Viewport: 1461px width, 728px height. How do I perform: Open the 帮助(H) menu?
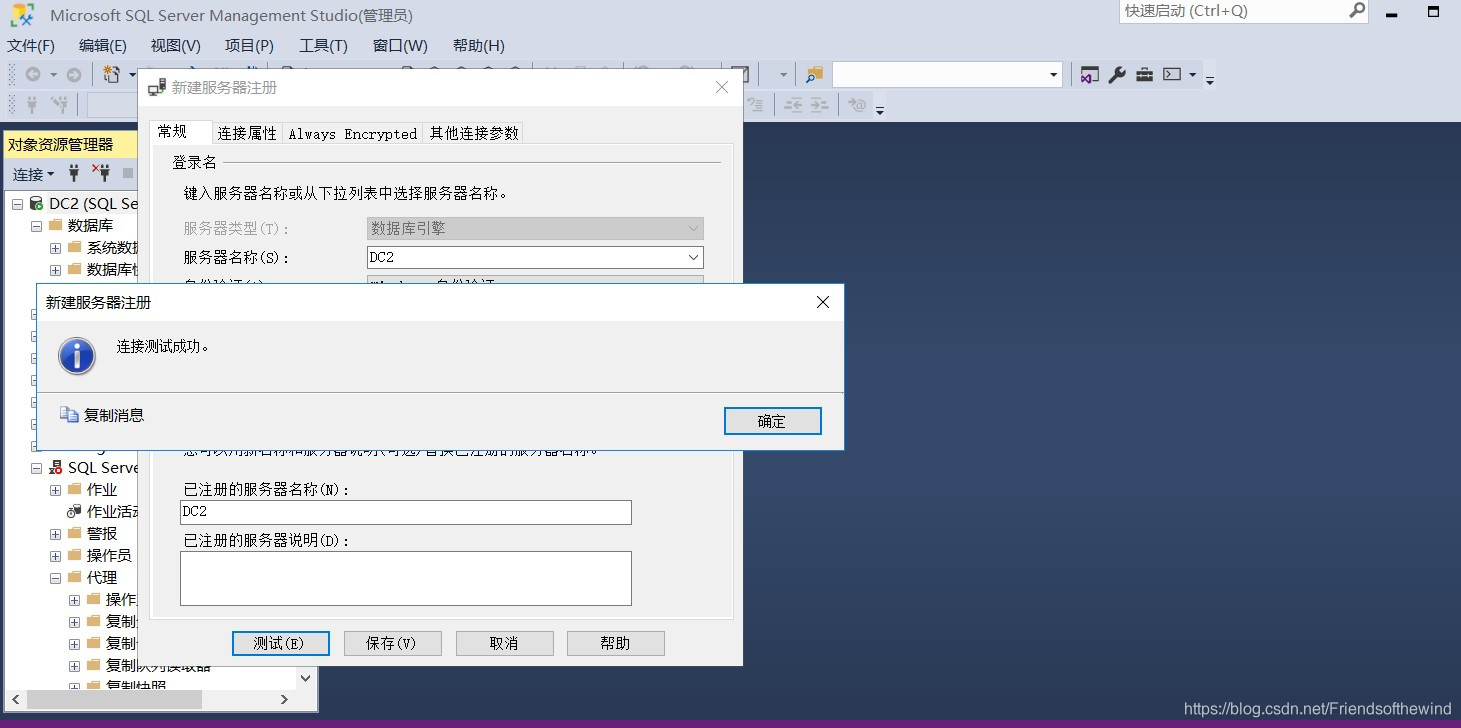pyautogui.click(x=479, y=46)
